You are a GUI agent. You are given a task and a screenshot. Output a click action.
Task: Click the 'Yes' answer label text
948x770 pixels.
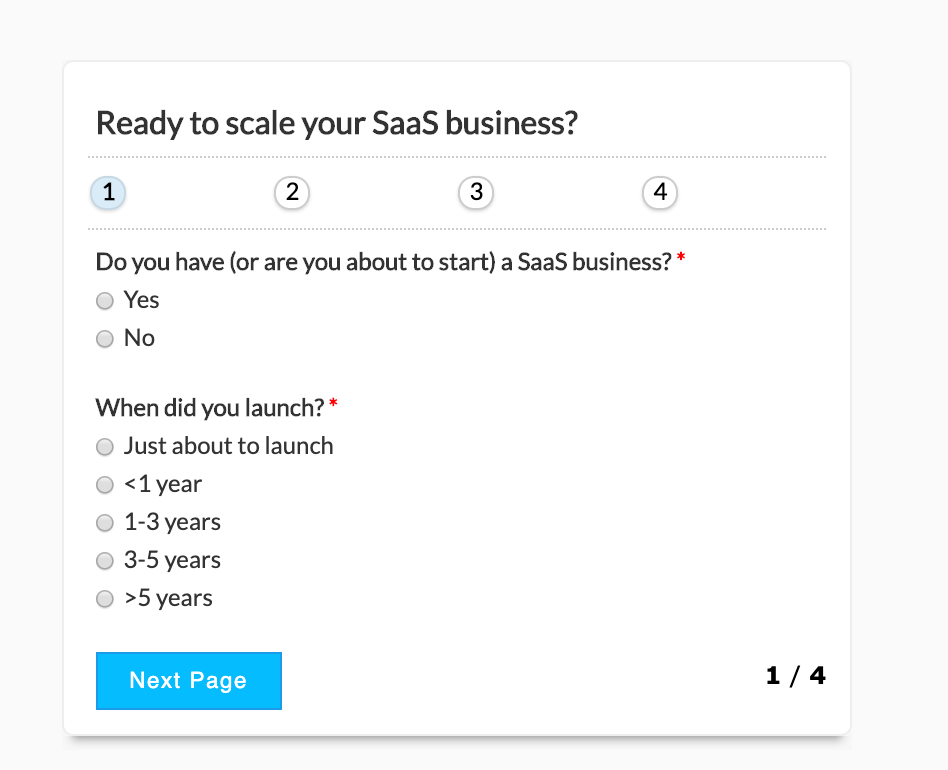[x=142, y=300]
